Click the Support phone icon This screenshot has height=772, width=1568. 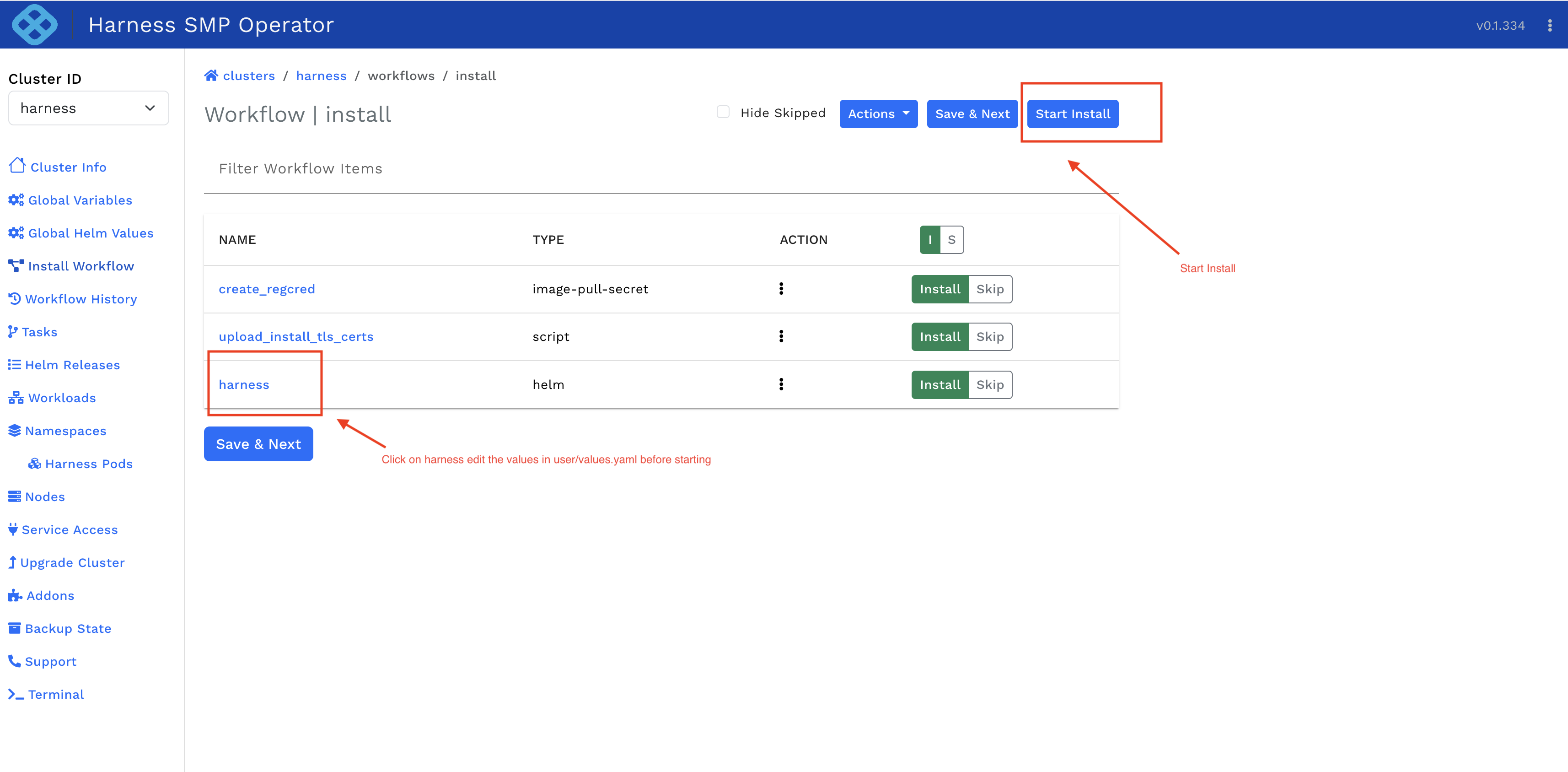(15, 661)
